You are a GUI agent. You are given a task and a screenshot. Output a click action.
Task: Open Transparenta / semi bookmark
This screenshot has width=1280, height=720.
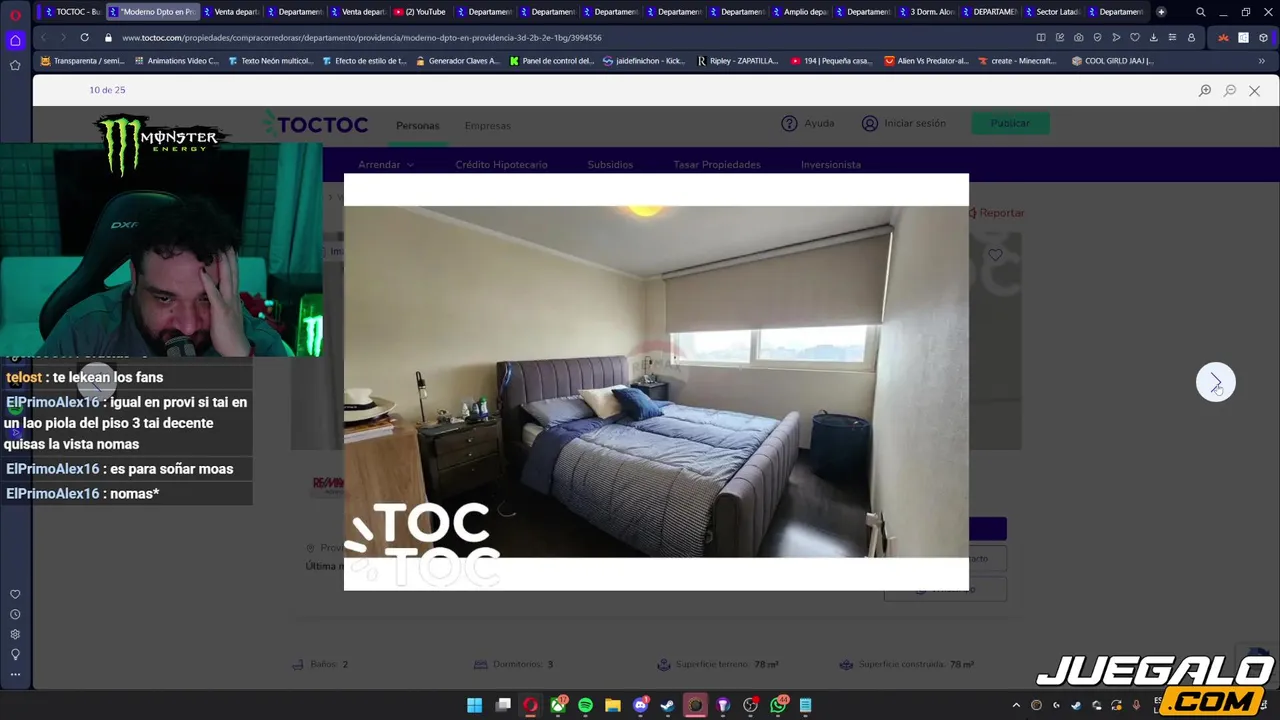[81, 61]
